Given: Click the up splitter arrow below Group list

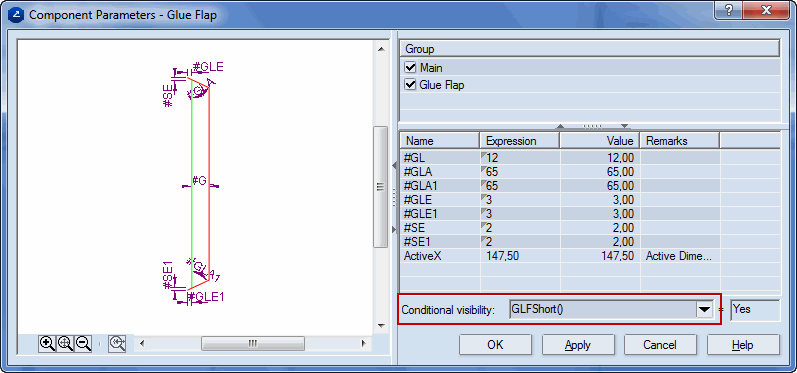Looking at the screenshot, I should (560, 126).
